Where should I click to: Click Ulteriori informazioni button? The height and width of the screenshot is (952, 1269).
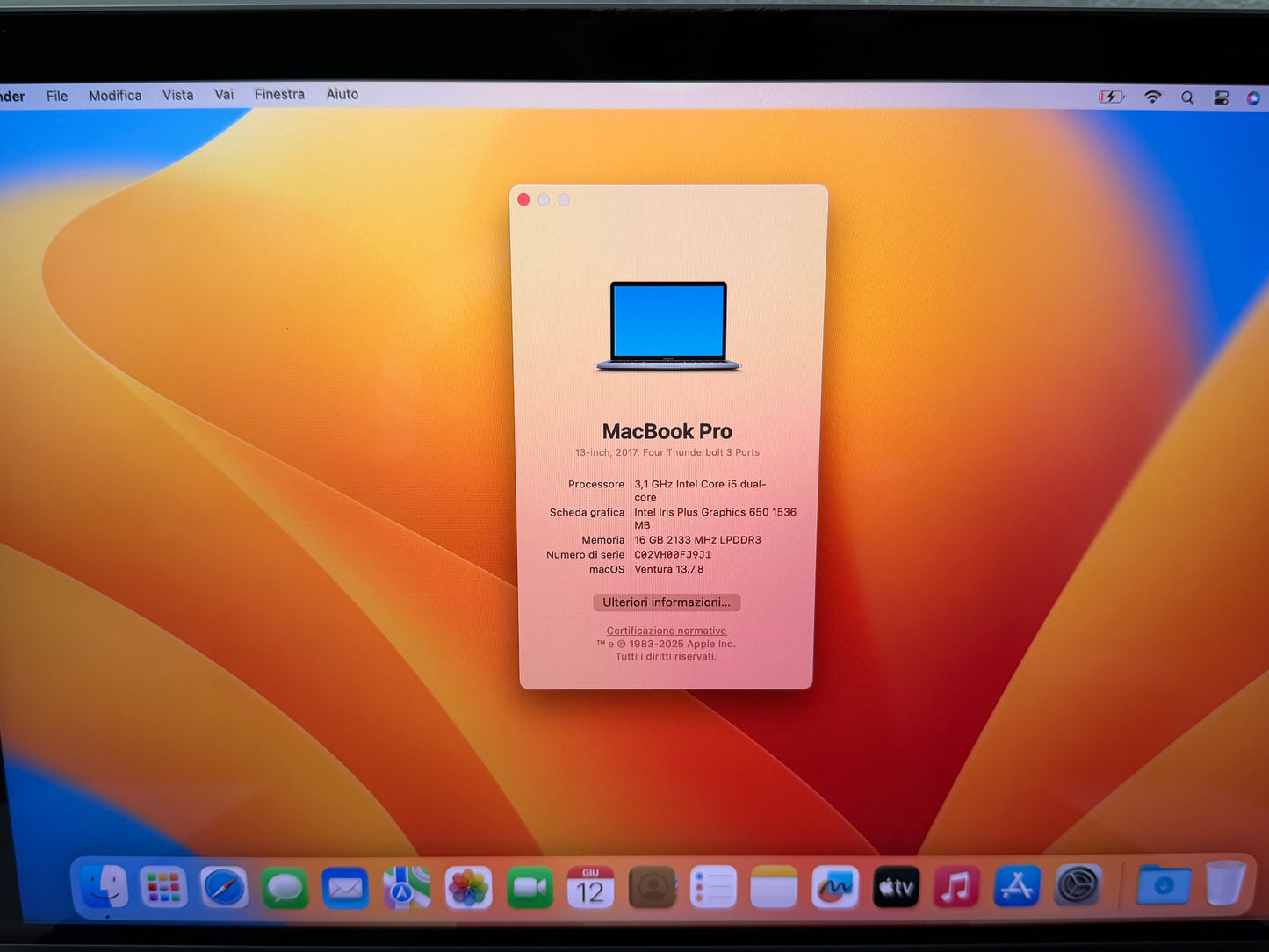tap(667, 602)
